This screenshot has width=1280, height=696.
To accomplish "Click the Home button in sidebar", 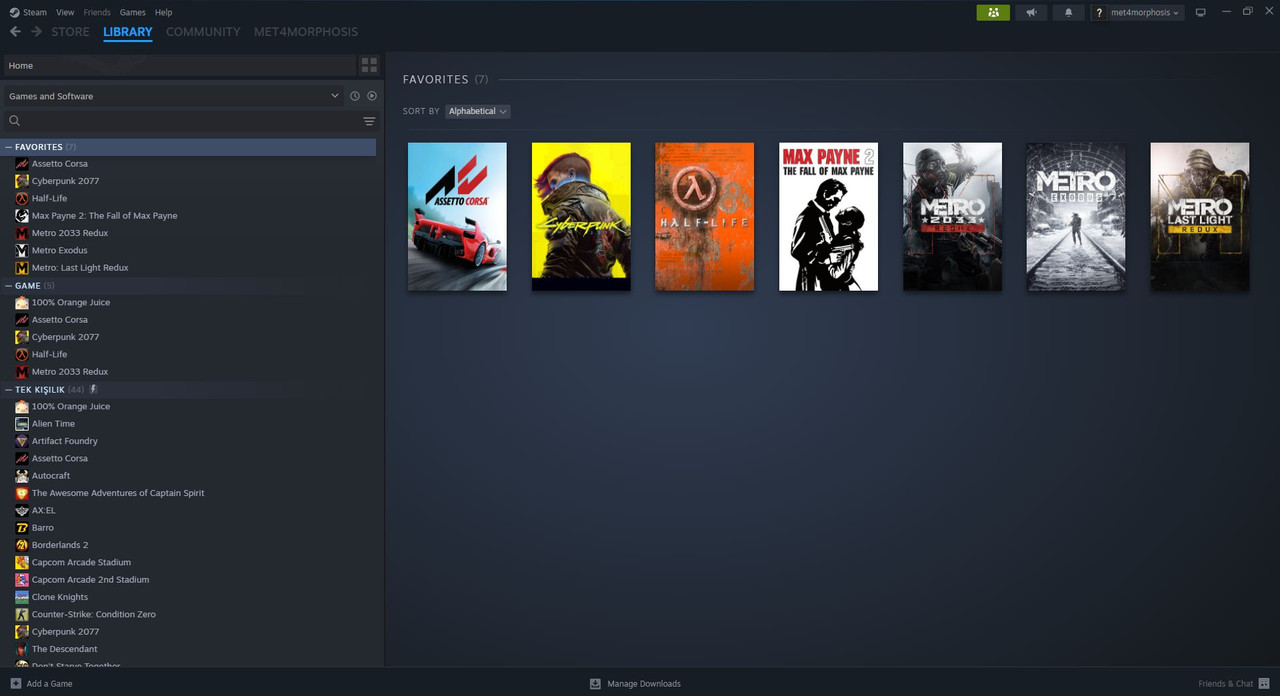I will 179,65.
